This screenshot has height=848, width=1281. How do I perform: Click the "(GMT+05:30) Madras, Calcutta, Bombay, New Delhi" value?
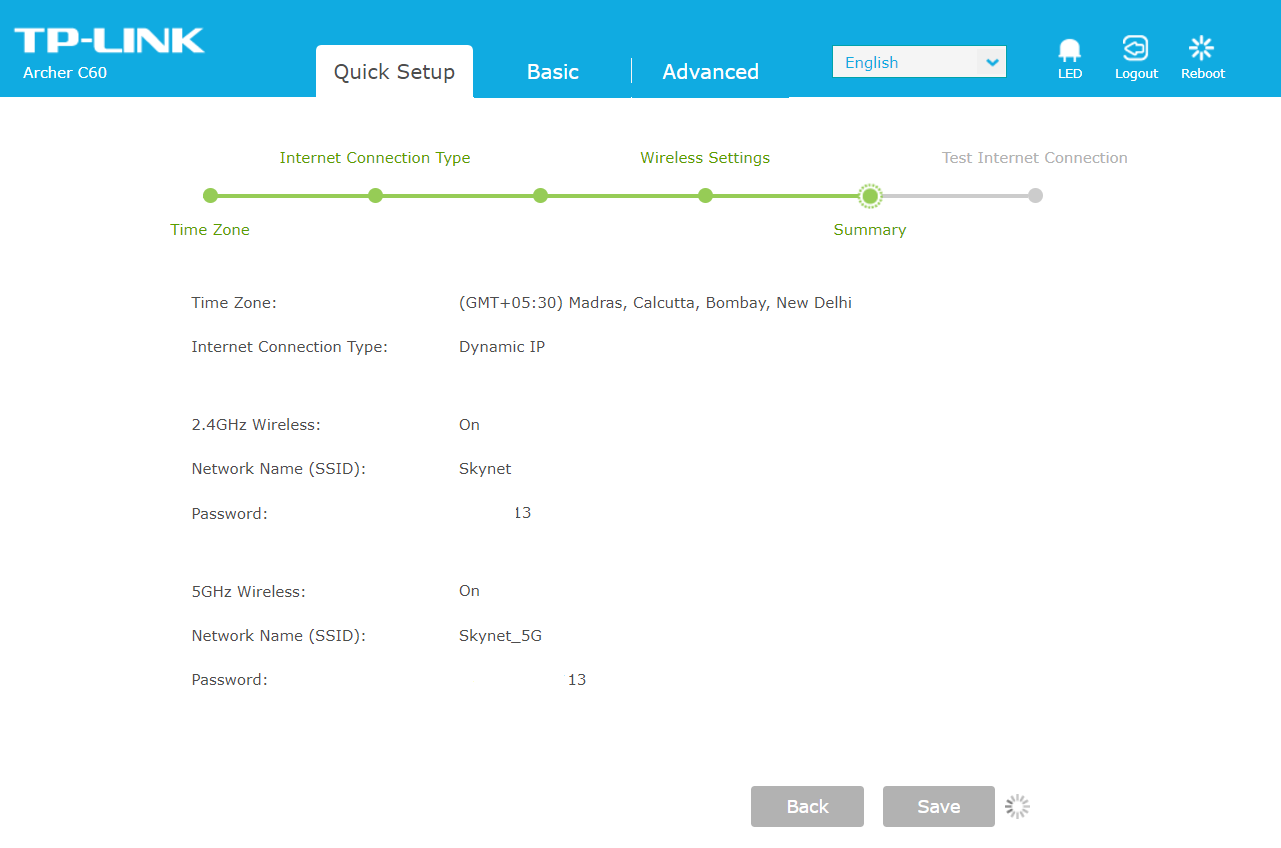click(x=655, y=303)
